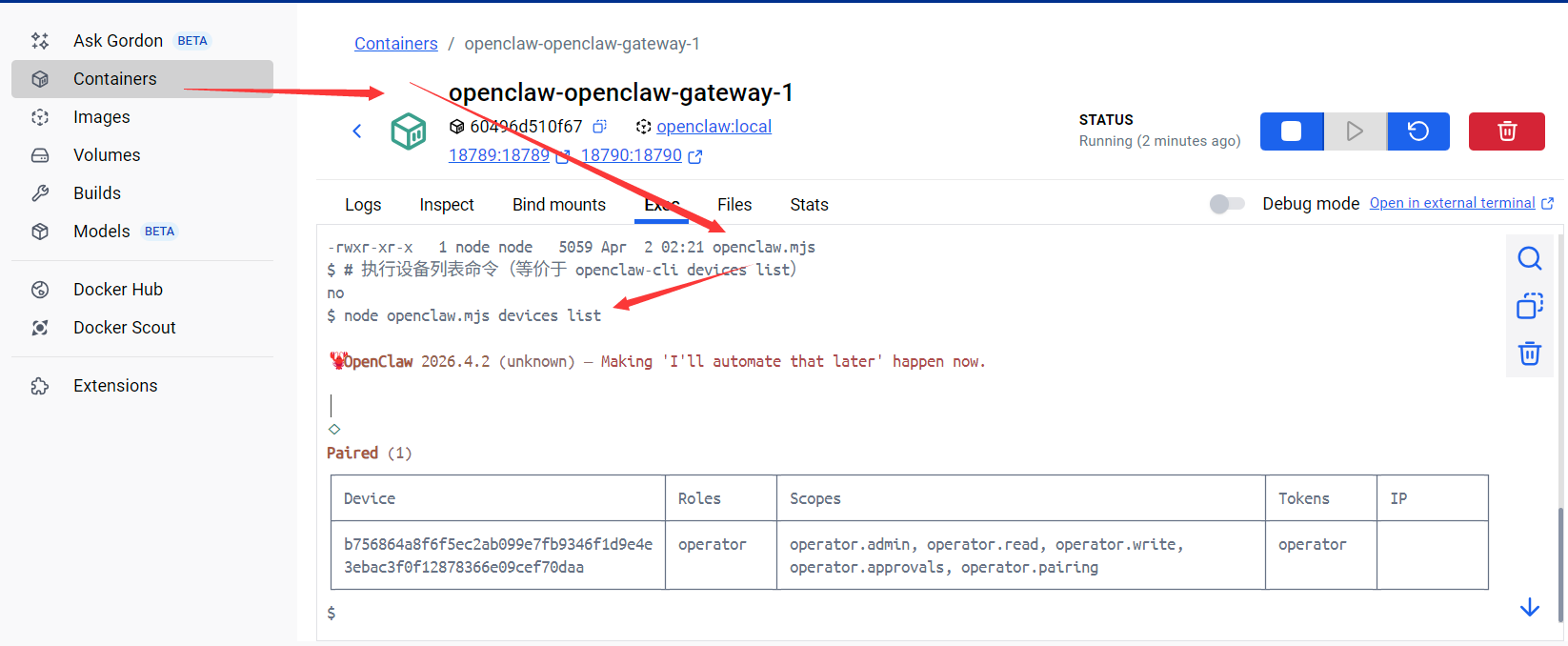Click the Containers cube icon in sidebar

click(40, 79)
